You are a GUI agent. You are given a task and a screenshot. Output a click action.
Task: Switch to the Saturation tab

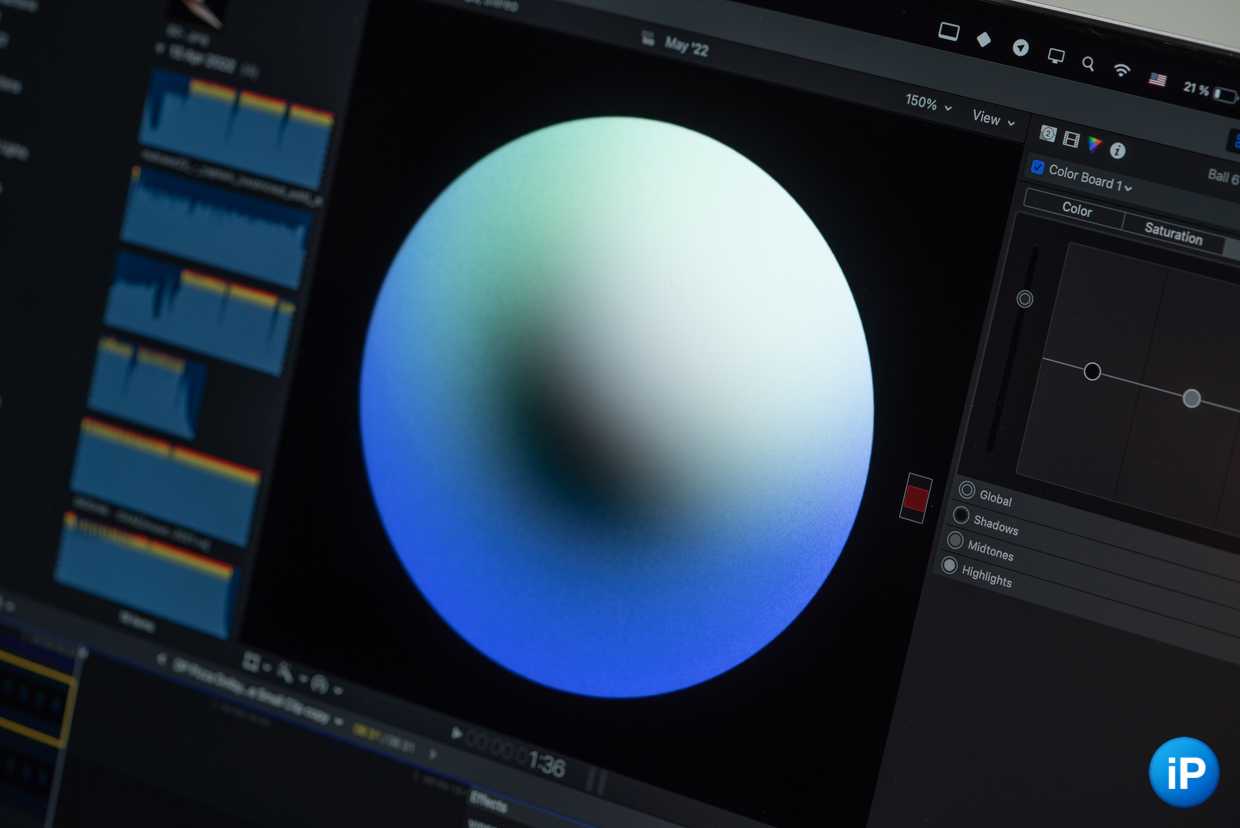1173,234
